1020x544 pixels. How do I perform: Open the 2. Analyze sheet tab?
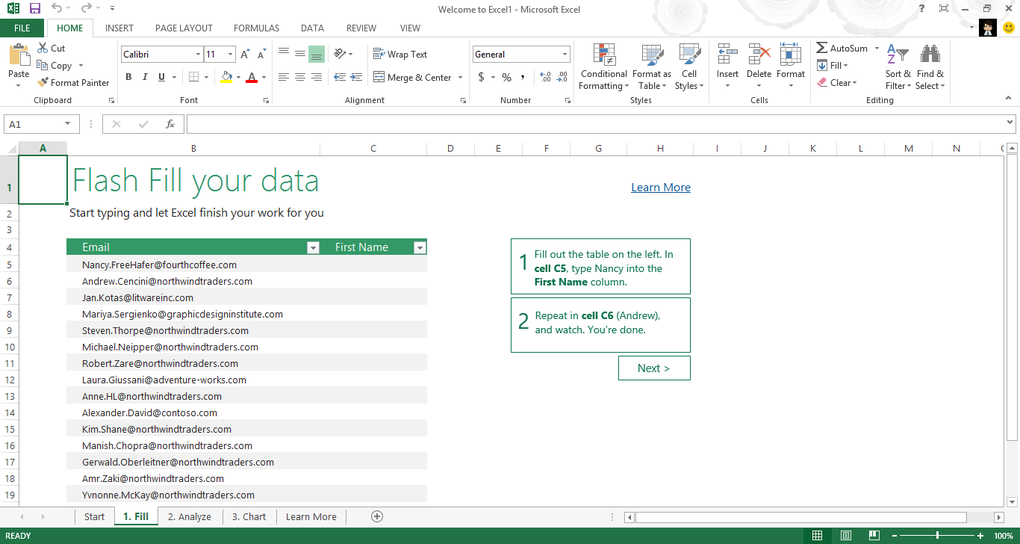point(189,517)
